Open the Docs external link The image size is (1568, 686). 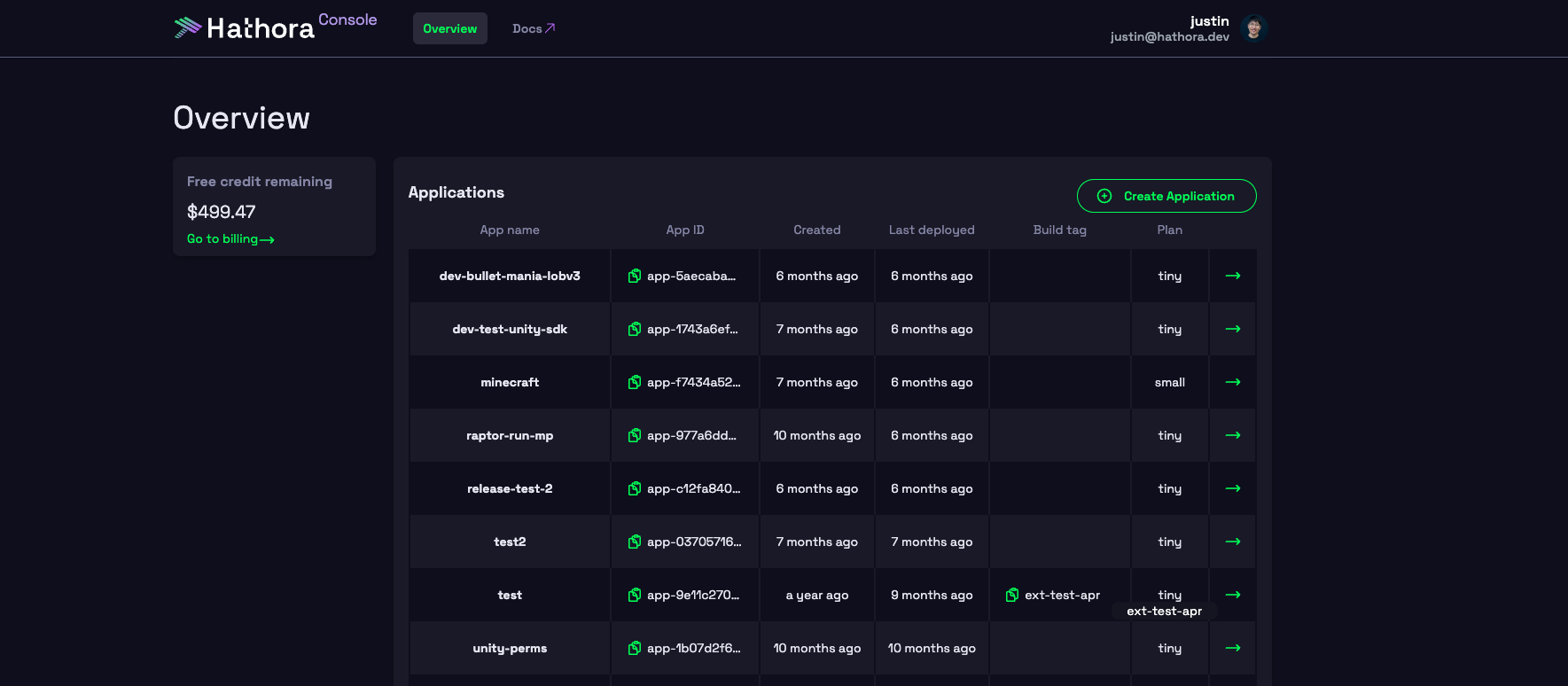click(x=533, y=28)
